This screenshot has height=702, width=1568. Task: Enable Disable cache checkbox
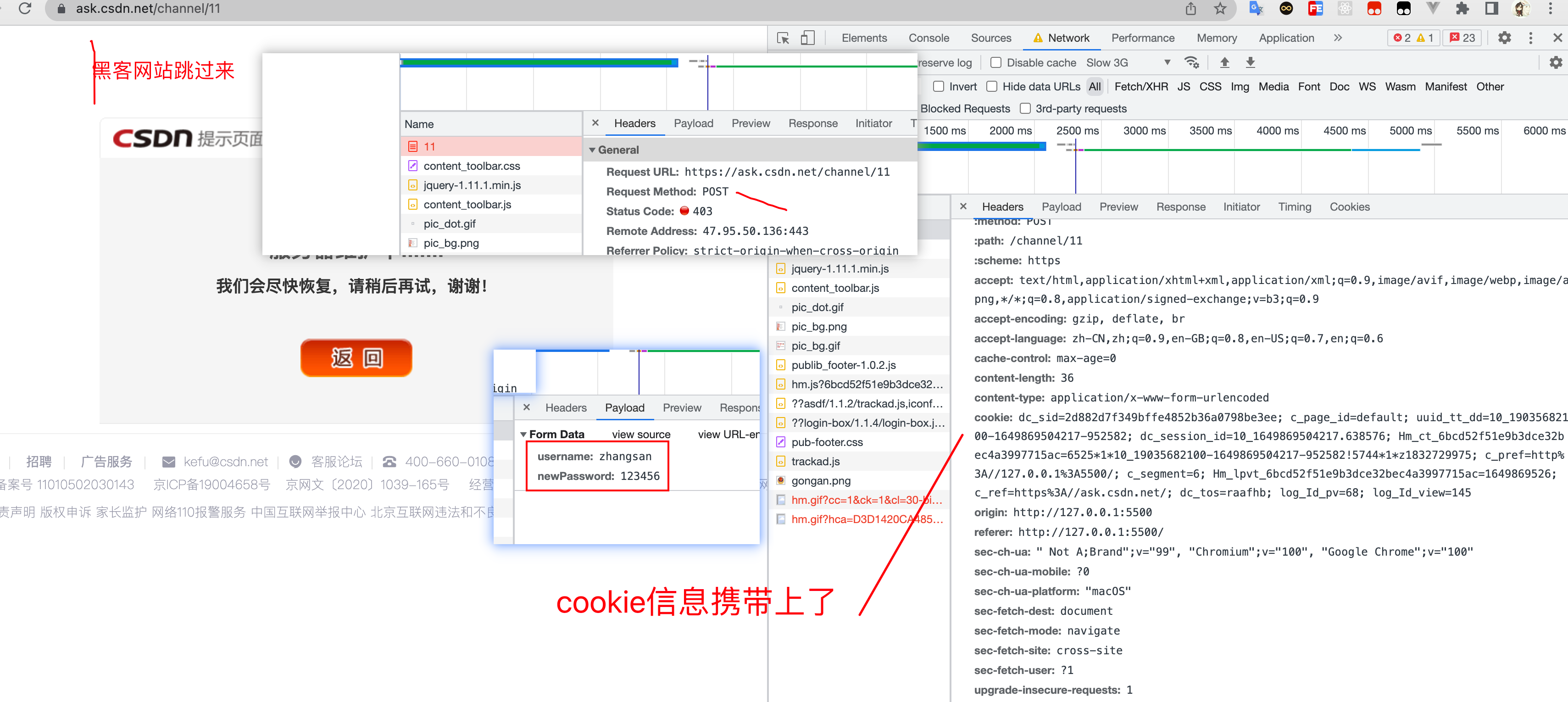tap(996, 64)
